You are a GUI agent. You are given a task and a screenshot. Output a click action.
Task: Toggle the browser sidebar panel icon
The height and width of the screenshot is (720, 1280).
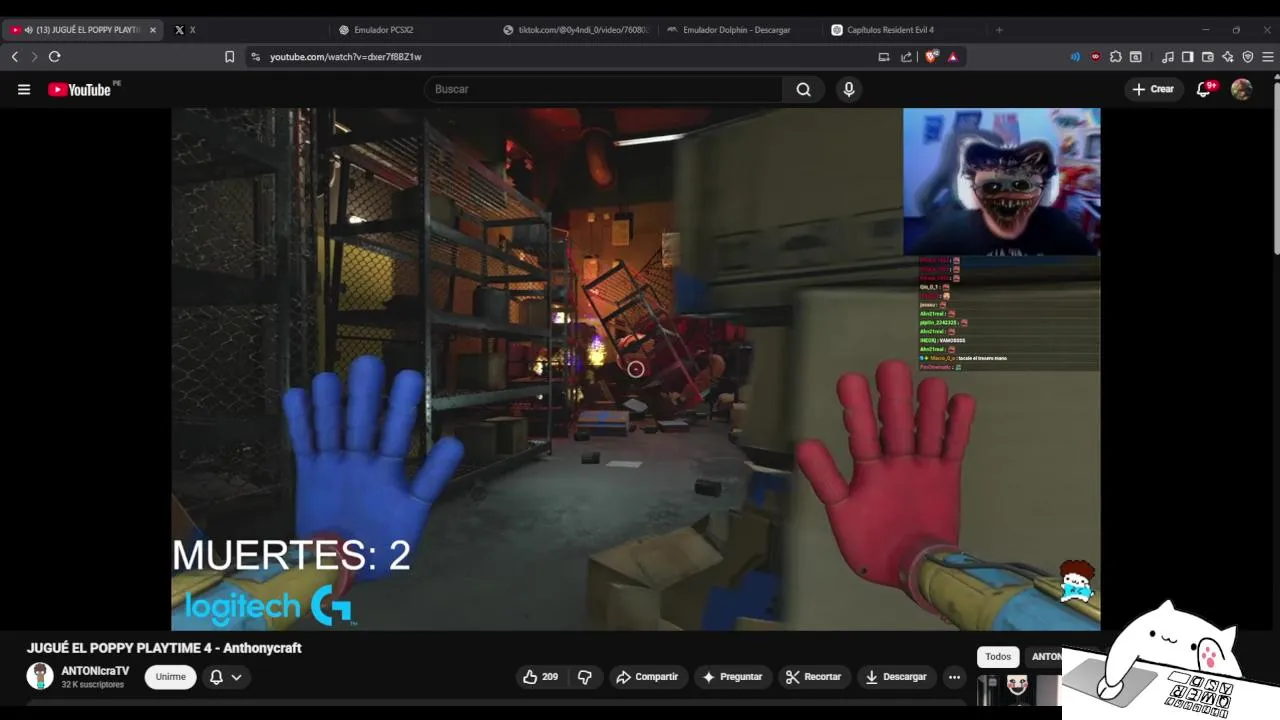[1188, 57]
